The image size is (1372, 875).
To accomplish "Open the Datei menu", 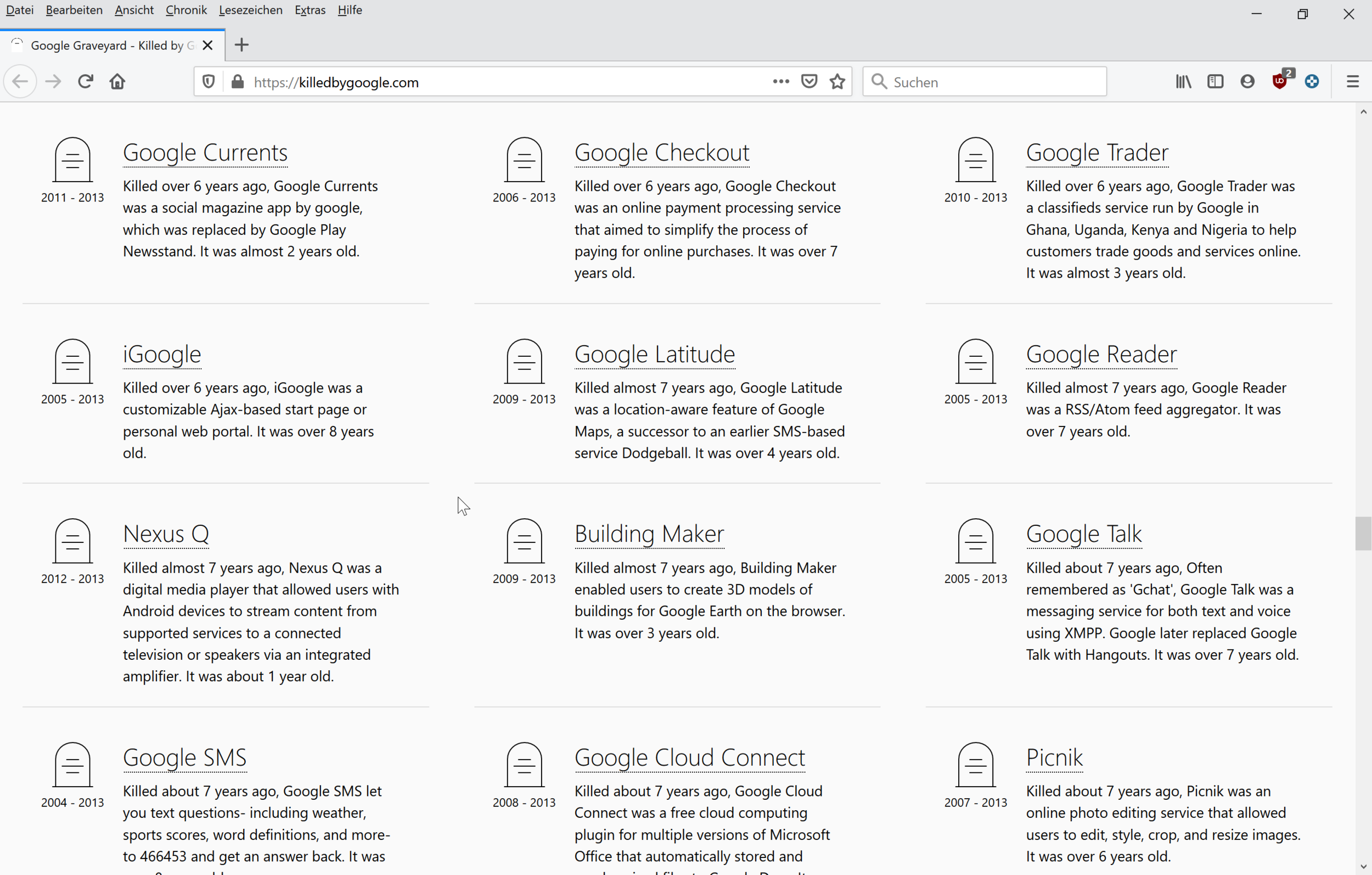I will pos(20,10).
